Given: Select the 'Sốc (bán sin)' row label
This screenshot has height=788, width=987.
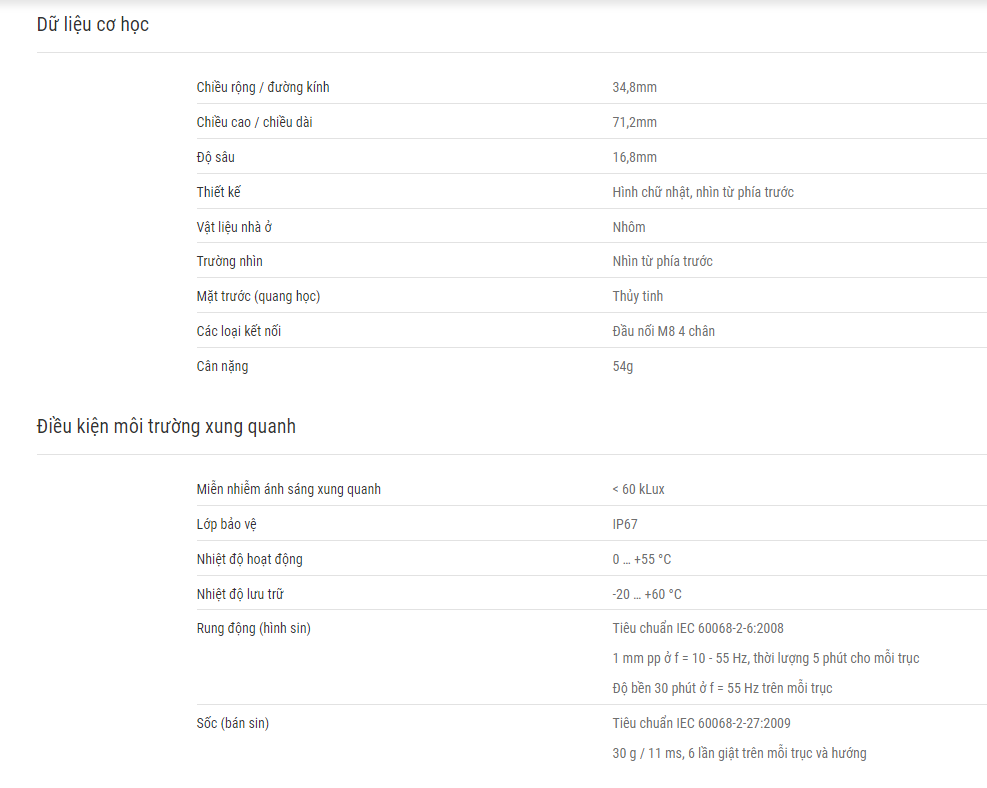Looking at the screenshot, I should point(232,723).
